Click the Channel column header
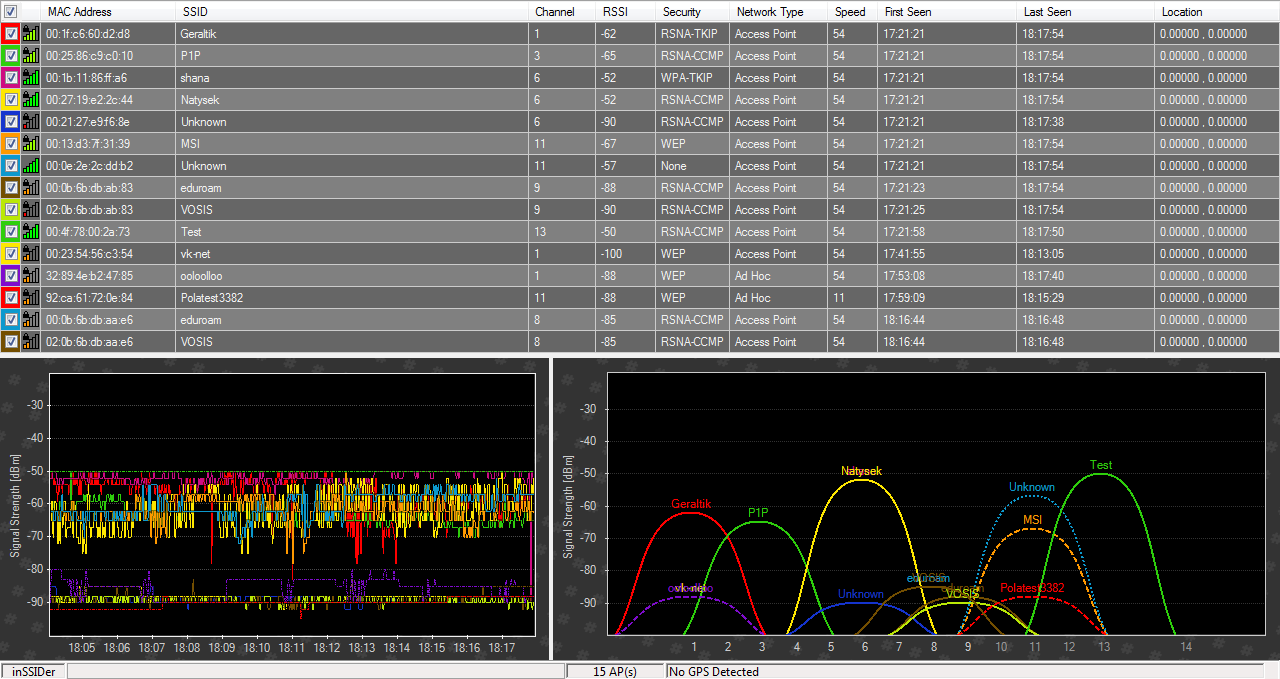This screenshot has height=679, width=1280. click(x=562, y=11)
